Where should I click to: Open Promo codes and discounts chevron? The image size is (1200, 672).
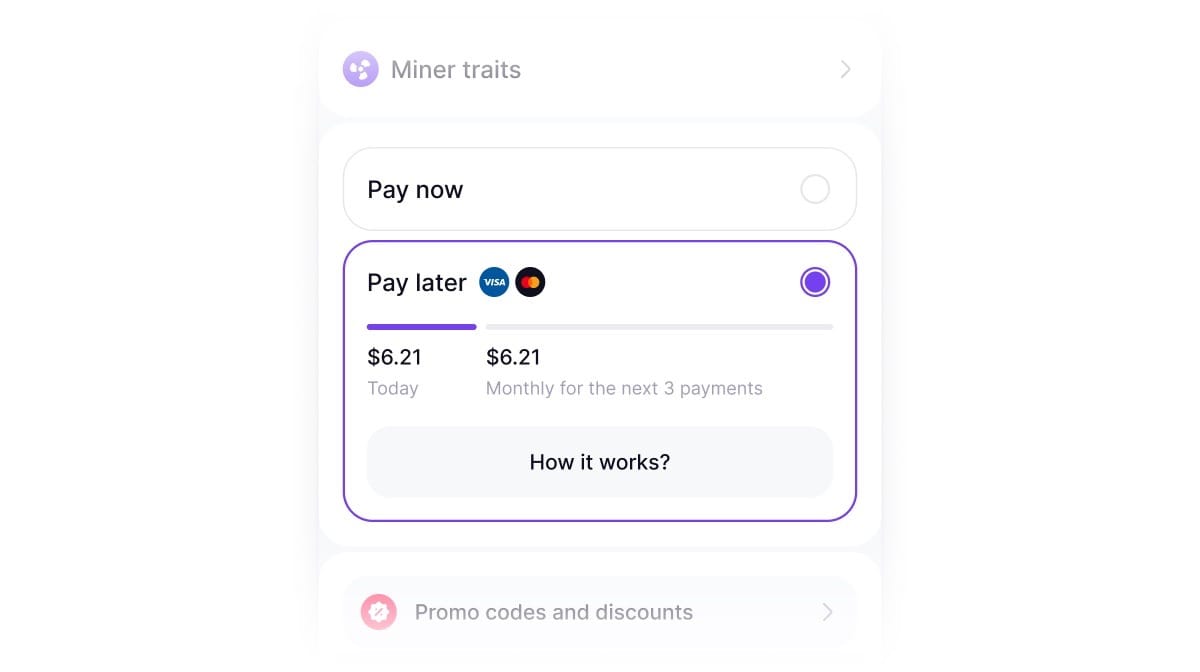827,612
